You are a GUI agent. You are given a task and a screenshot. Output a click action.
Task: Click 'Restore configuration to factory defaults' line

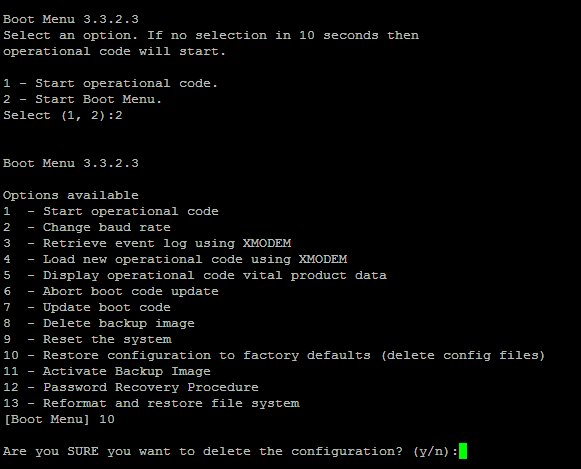(274, 355)
